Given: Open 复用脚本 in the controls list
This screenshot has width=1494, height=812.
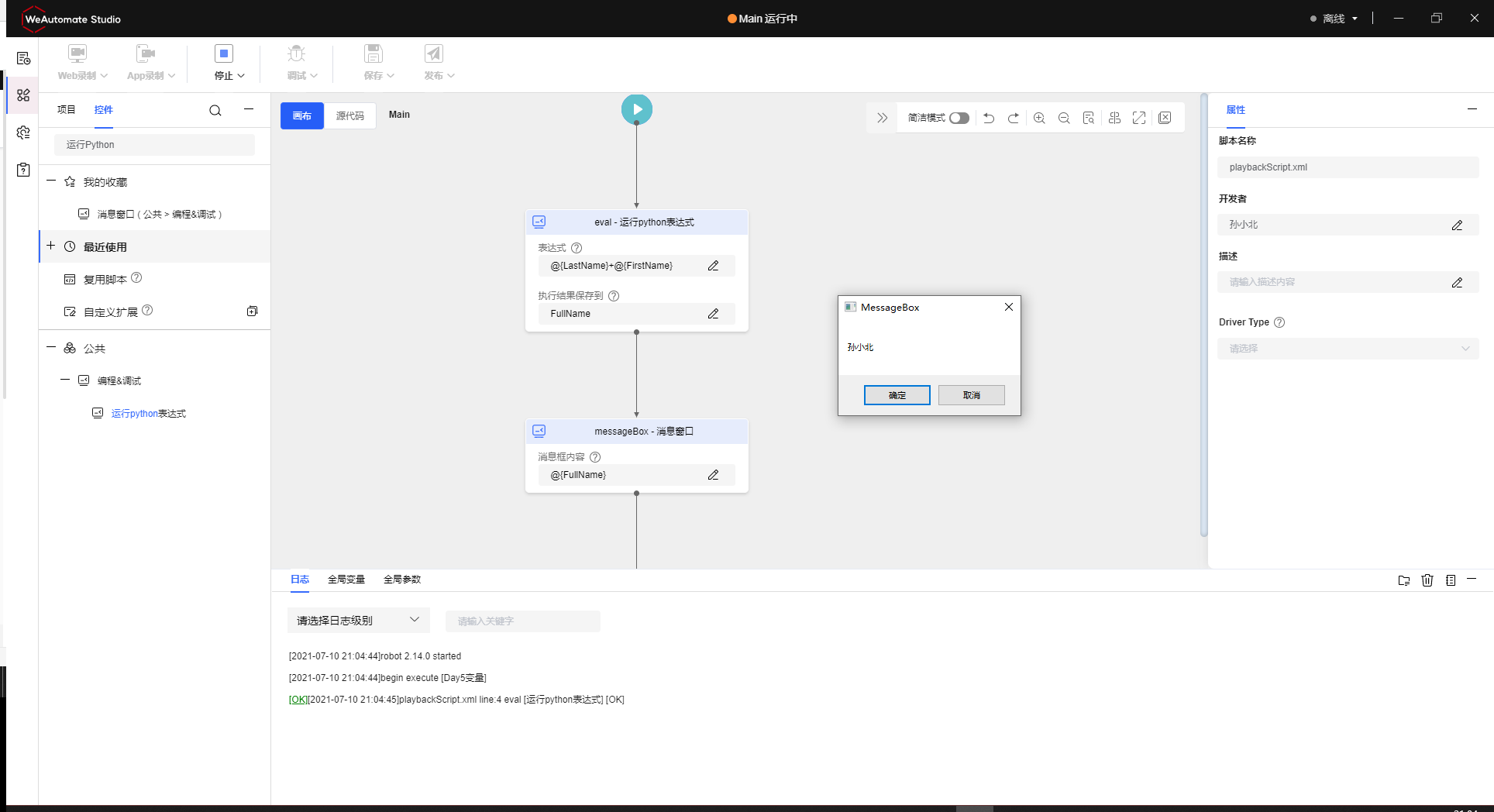Looking at the screenshot, I should pyautogui.click(x=105, y=280).
